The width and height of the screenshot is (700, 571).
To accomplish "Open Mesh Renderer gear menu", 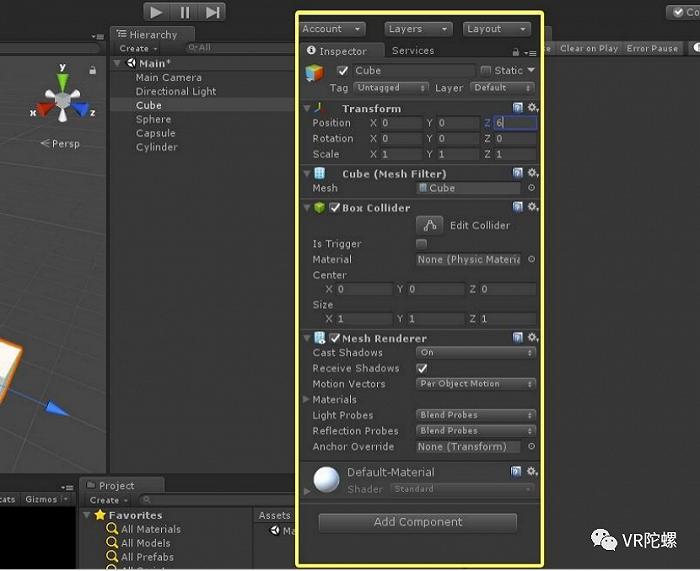I will coord(533,338).
